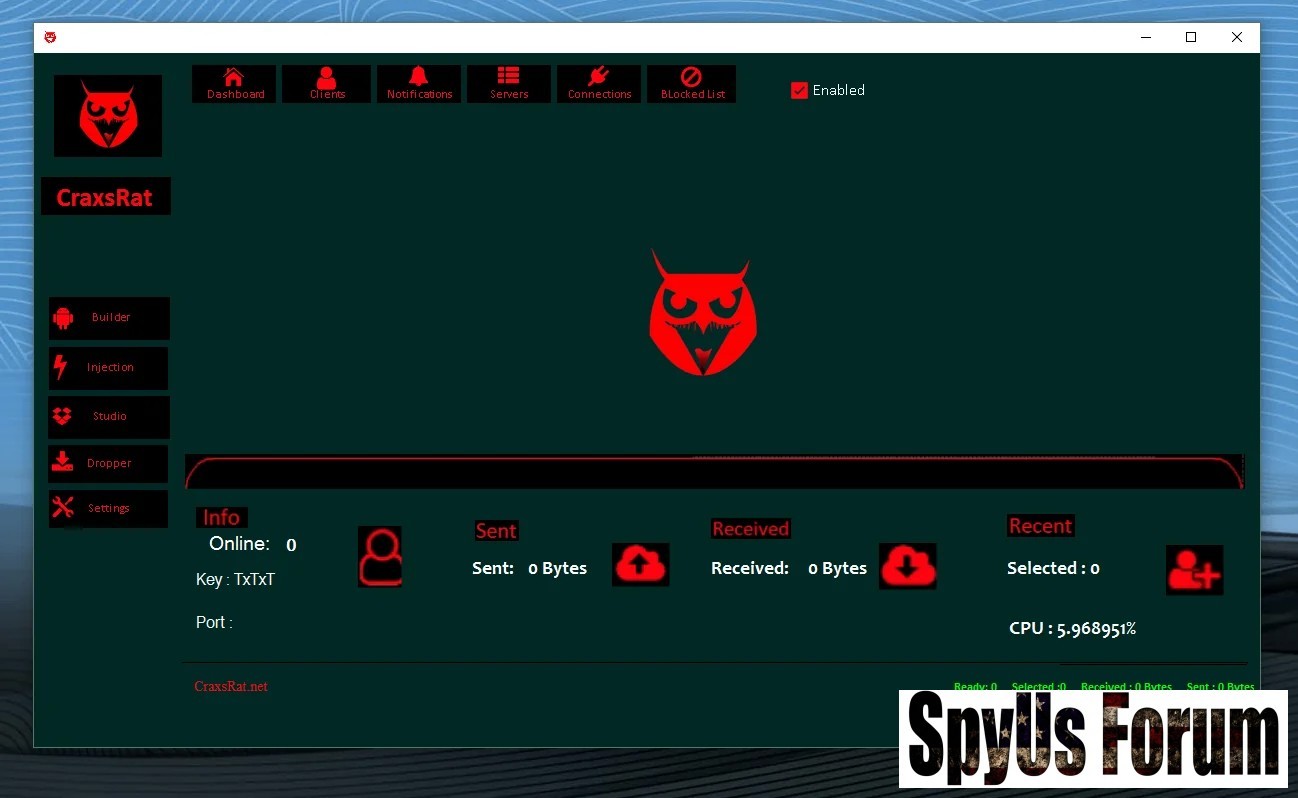Viewport: 1298px width, 798px height.
Task: Click the Builder button in sidebar
Action: [x=109, y=318]
